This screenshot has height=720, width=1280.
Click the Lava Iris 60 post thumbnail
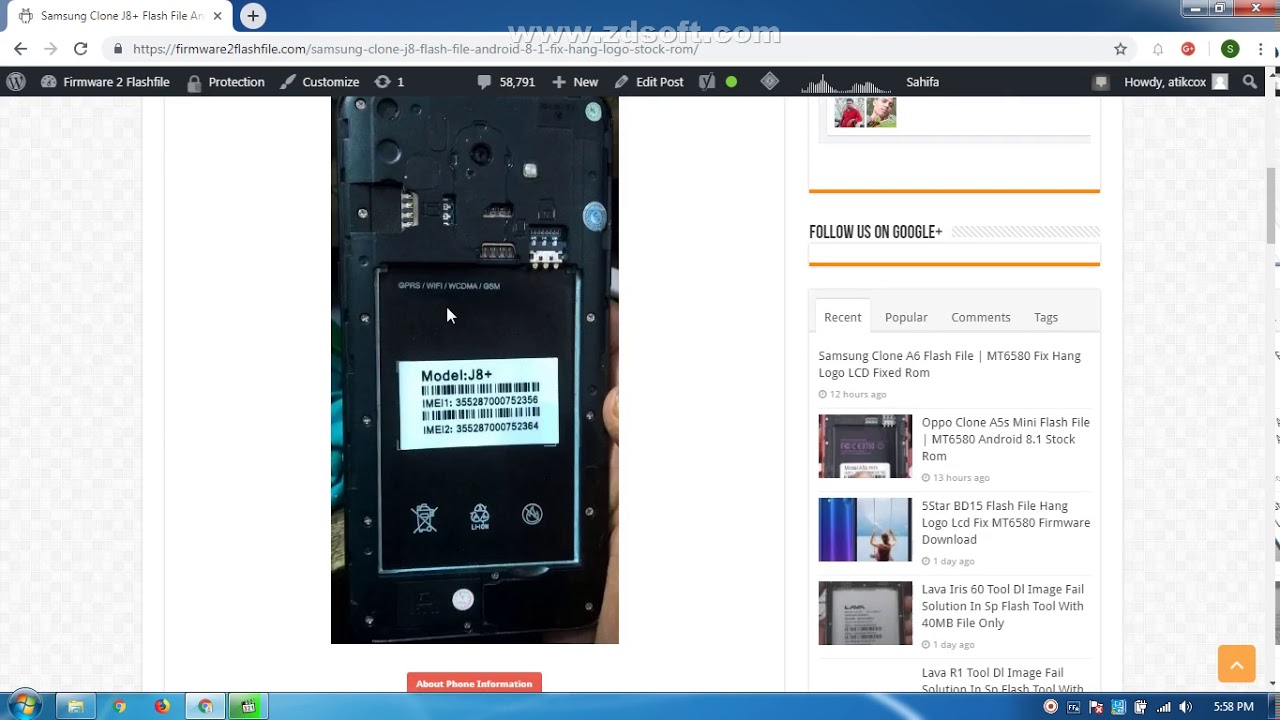865,613
